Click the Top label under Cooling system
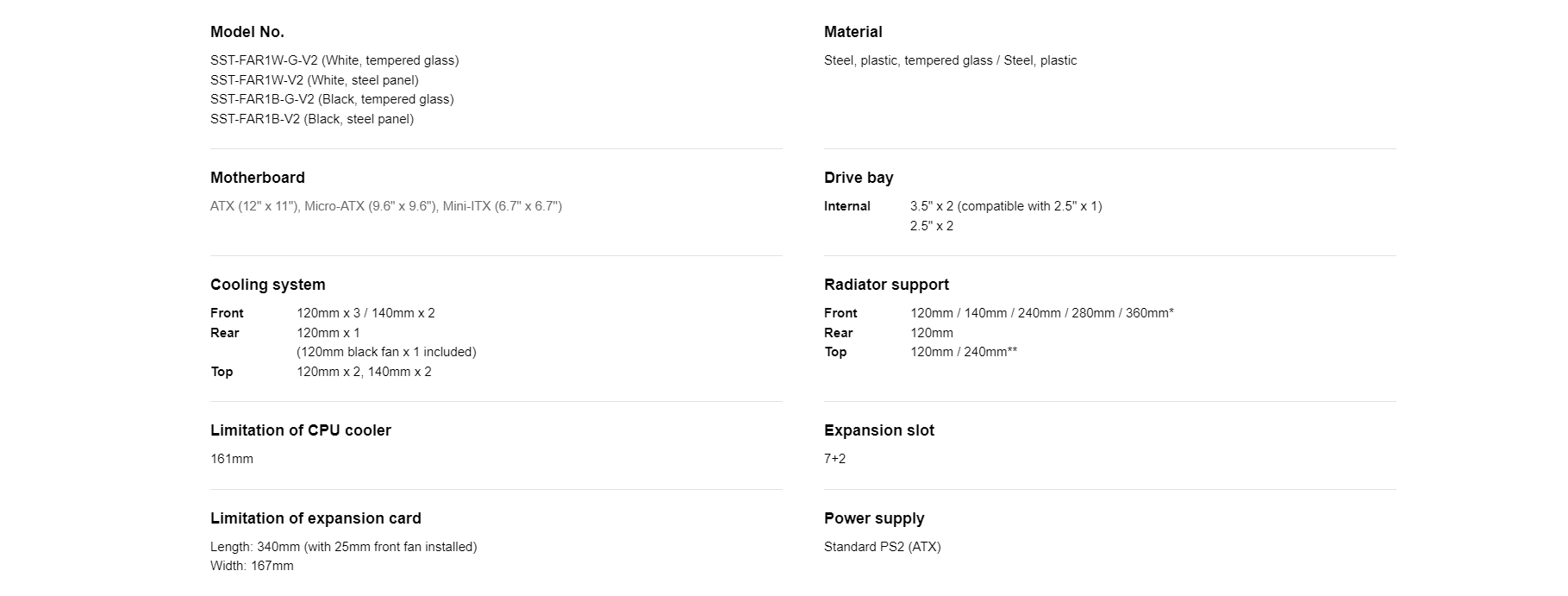The height and width of the screenshot is (596, 1568). point(222,372)
